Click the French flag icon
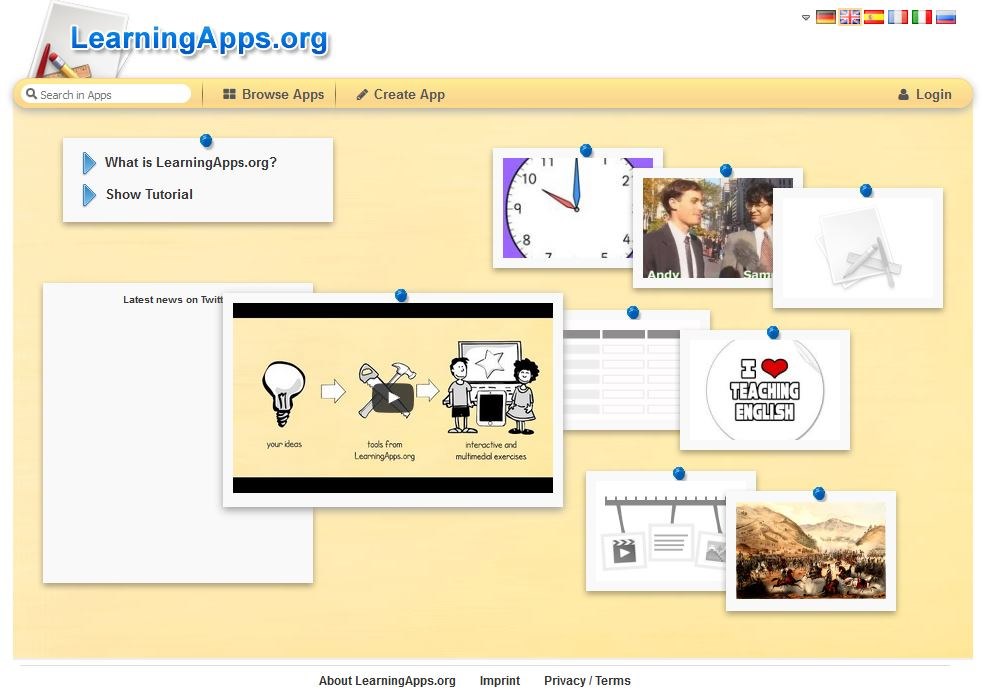Image resolution: width=987 pixels, height=699 pixels. 898,17
